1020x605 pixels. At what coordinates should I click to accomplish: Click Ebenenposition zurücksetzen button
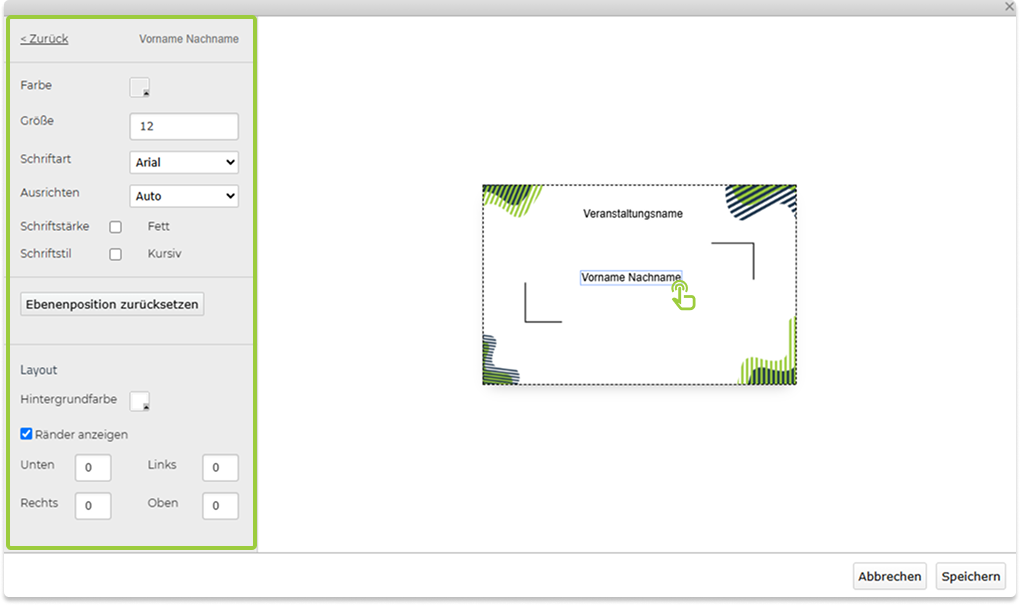(x=112, y=304)
